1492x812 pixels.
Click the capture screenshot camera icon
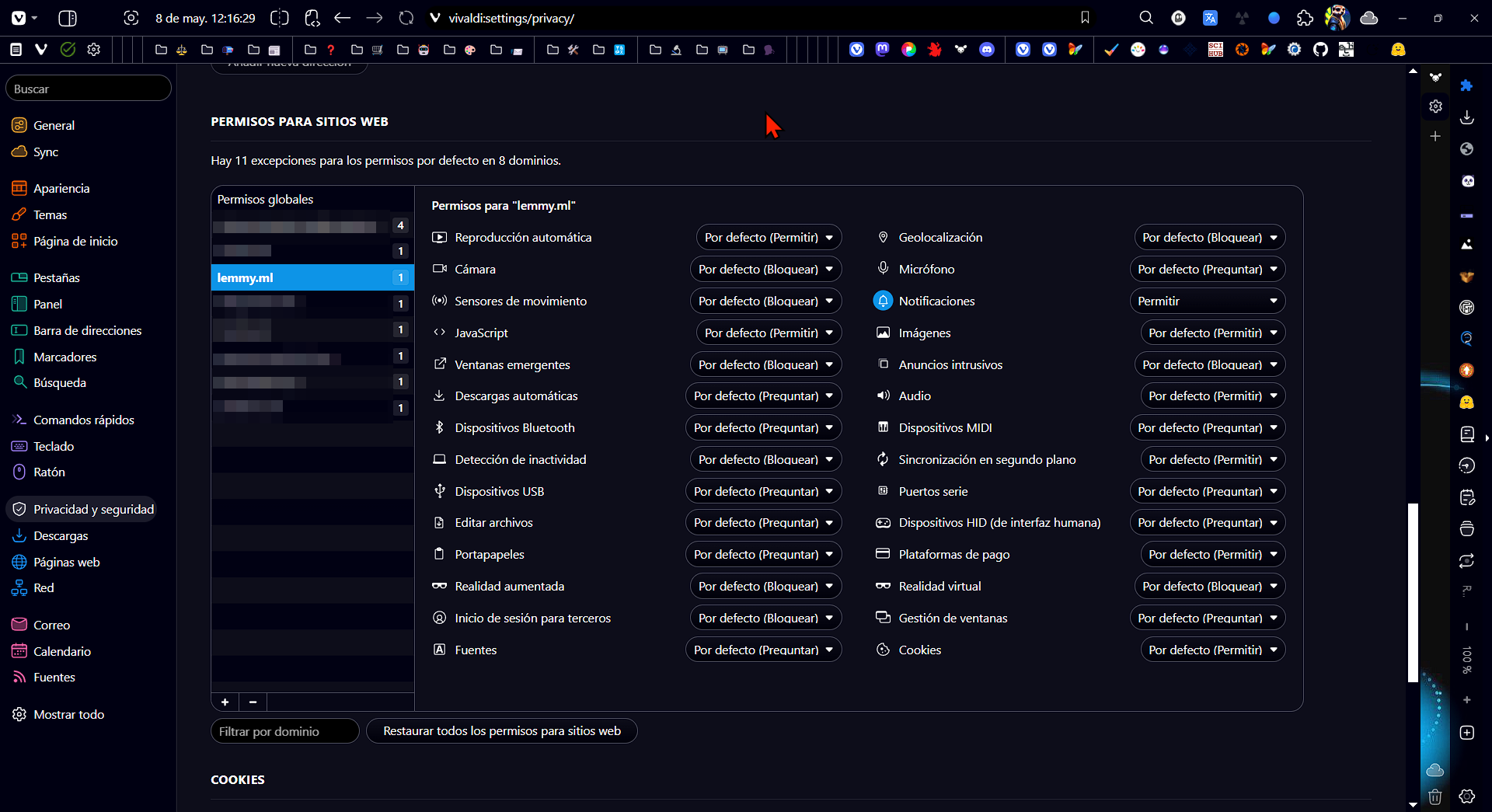point(131,18)
